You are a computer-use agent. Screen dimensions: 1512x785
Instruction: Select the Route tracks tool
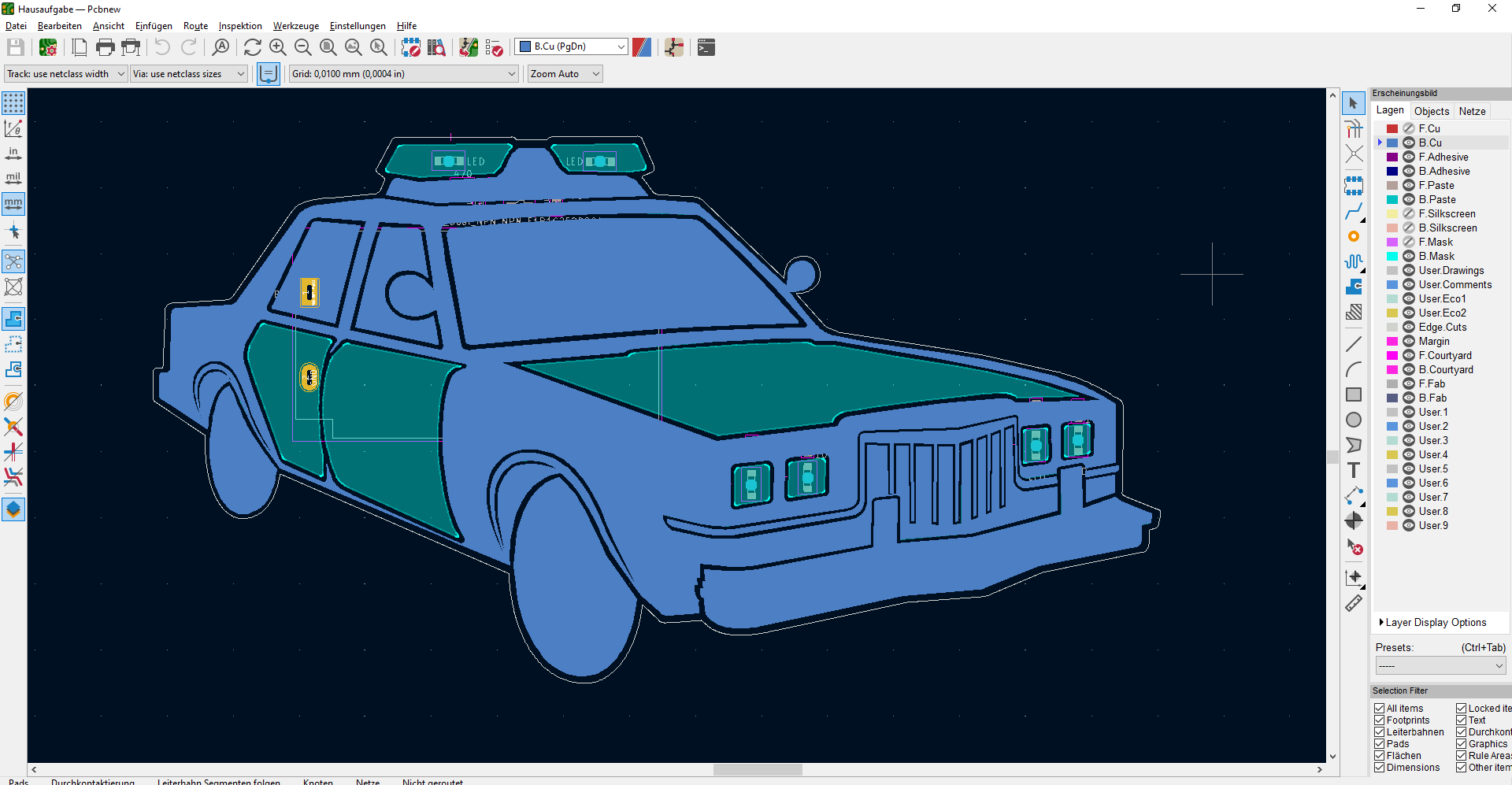pos(1353,212)
